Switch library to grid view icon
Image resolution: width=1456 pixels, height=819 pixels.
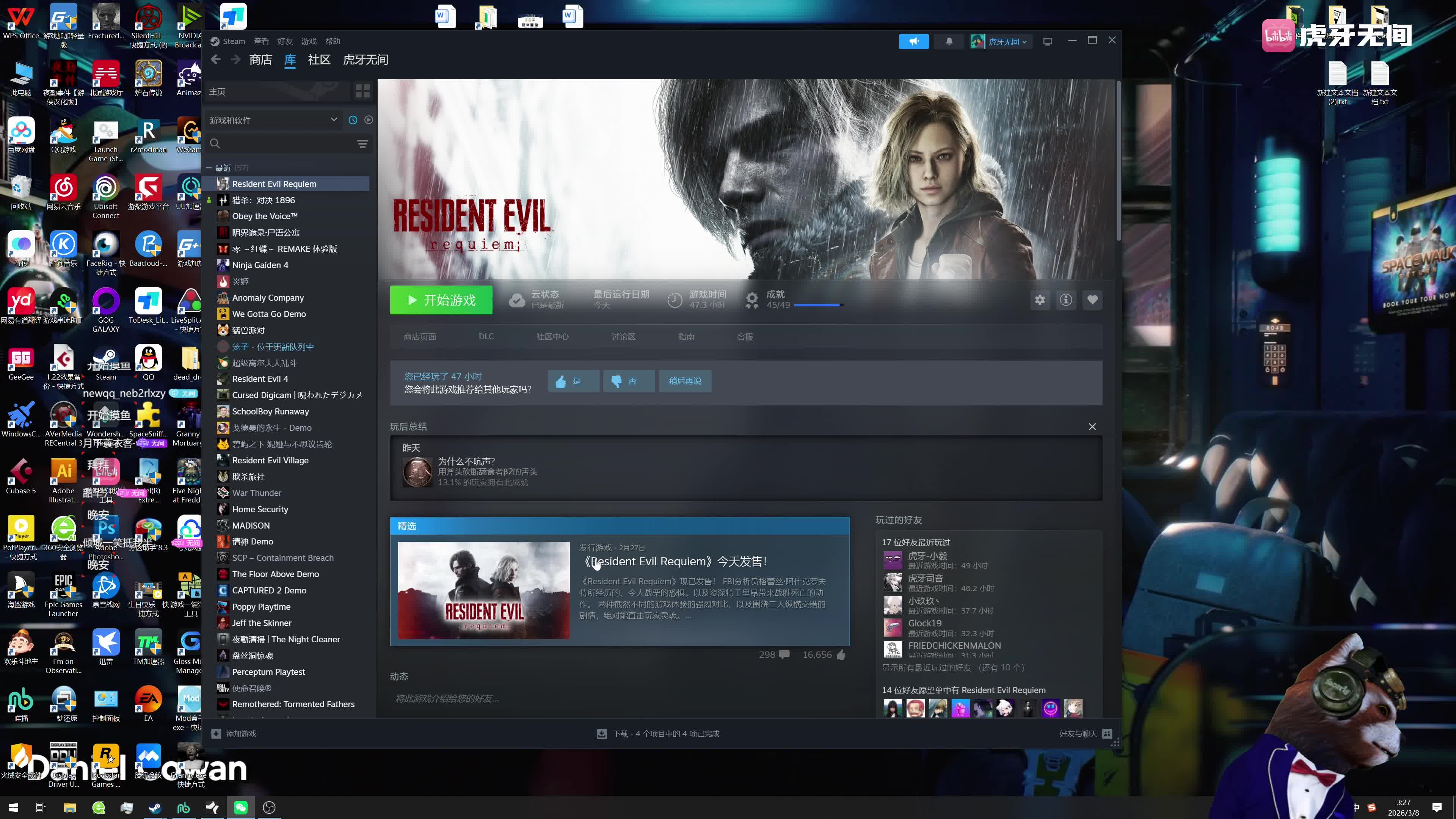362,91
